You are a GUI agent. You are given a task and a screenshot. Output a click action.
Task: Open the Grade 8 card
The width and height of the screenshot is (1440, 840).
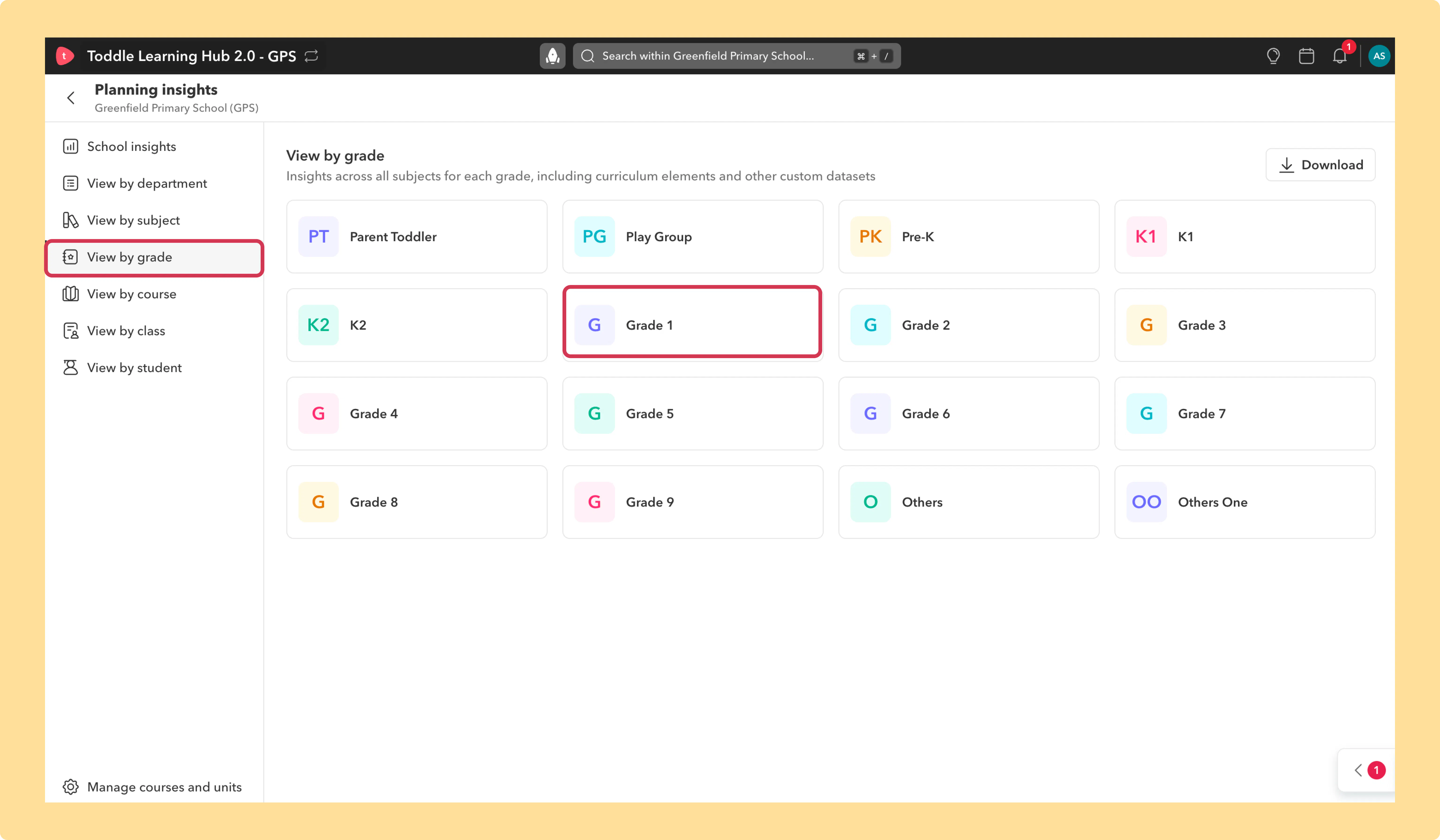[x=416, y=502]
